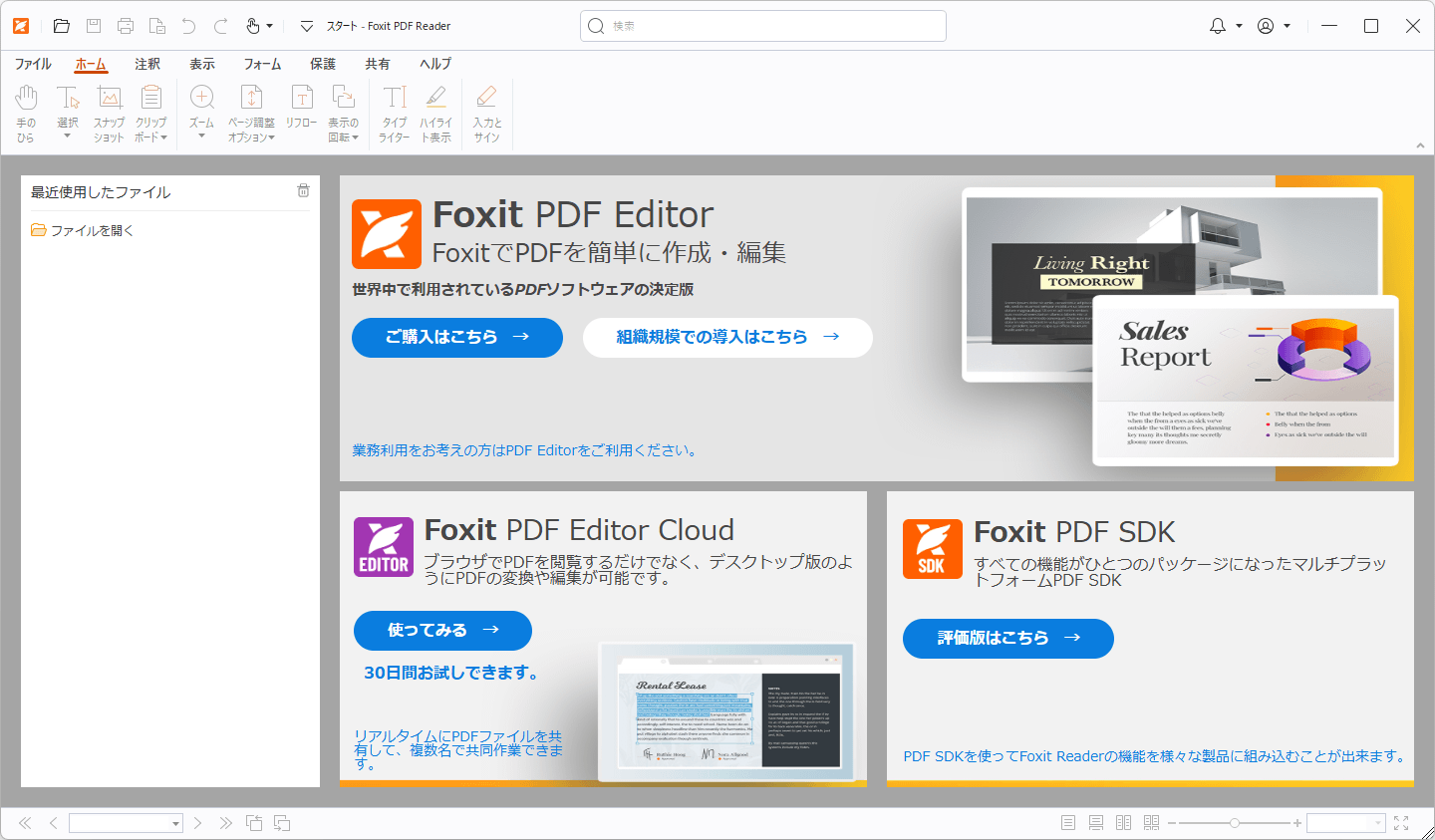This screenshot has height=840, width=1435.
Task: Click the facing pages view icon
Action: click(x=1124, y=823)
